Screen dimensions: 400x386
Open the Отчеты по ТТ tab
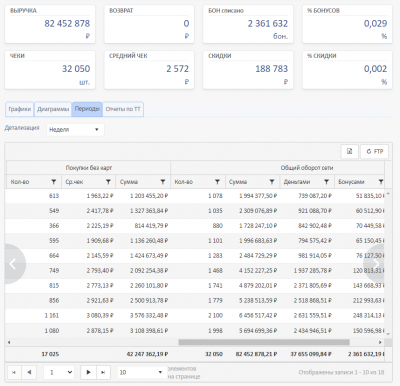point(123,109)
